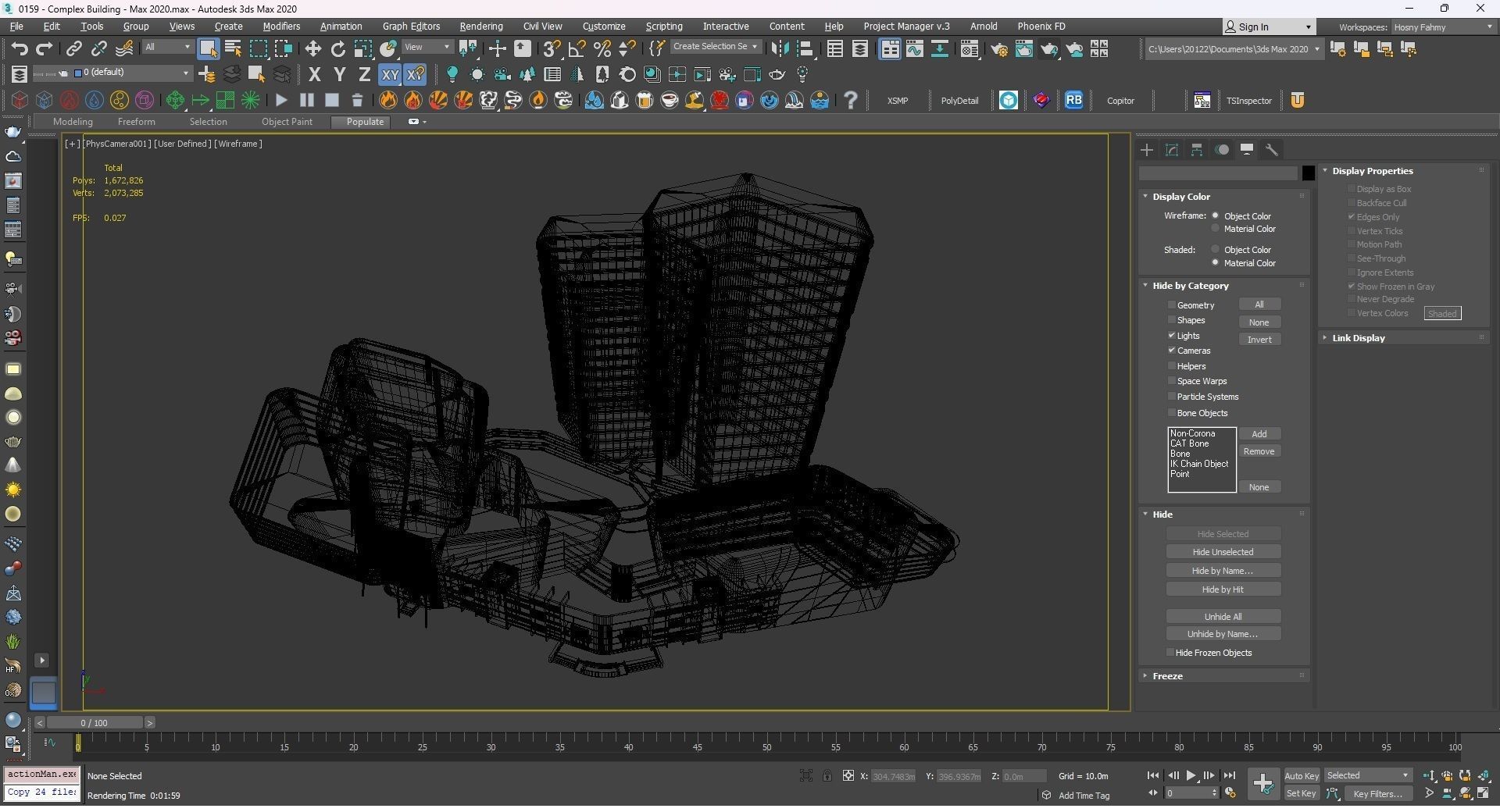Screen dimensions: 1500x812
Task: Click the RB toolbar icon
Action: coord(1073,100)
